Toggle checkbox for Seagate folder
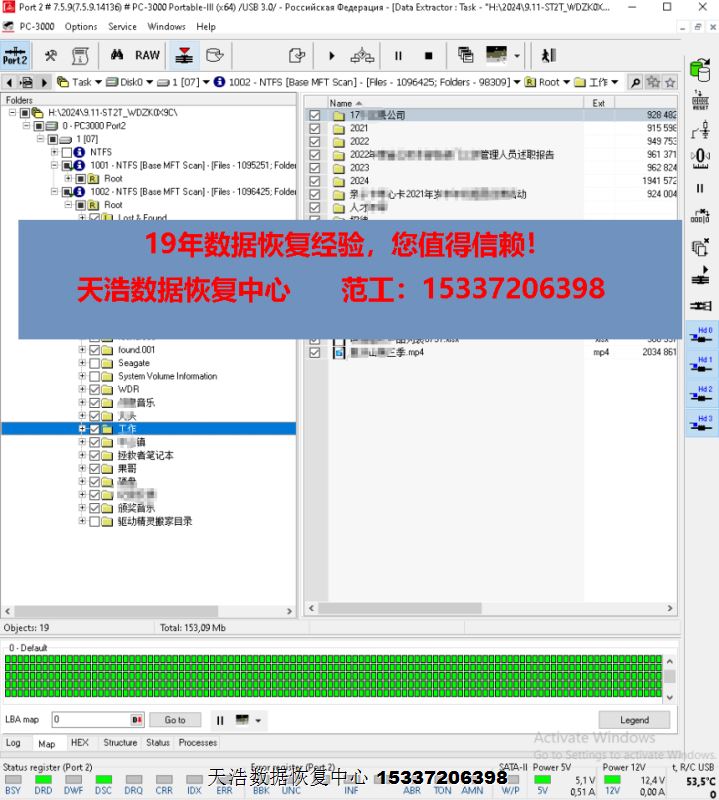Viewport: 719px width, 800px height. [95, 364]
